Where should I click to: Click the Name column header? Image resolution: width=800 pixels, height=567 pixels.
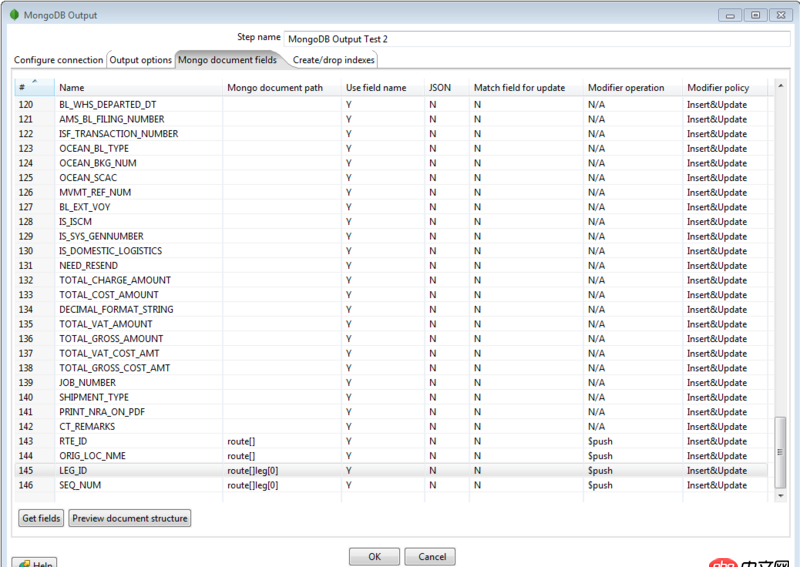(x=138, y=87)
